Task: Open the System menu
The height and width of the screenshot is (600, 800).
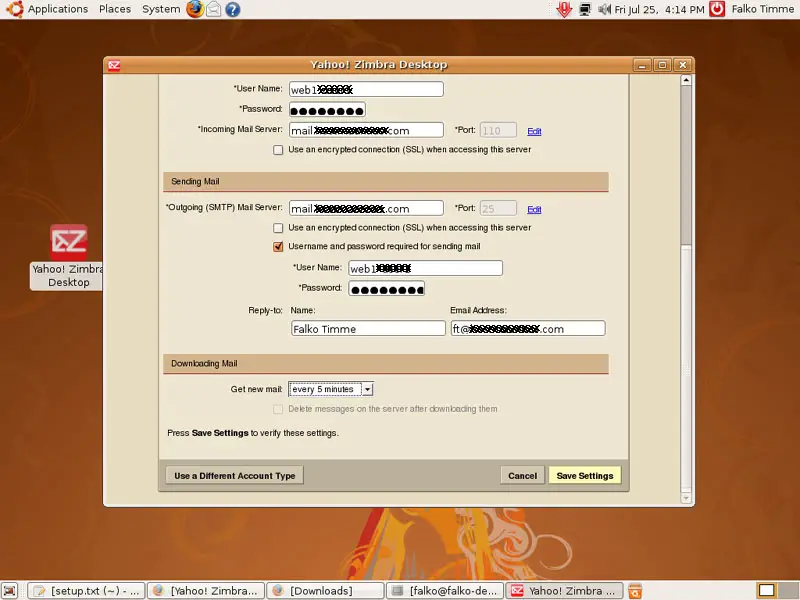Action: [x=161, y=9]
